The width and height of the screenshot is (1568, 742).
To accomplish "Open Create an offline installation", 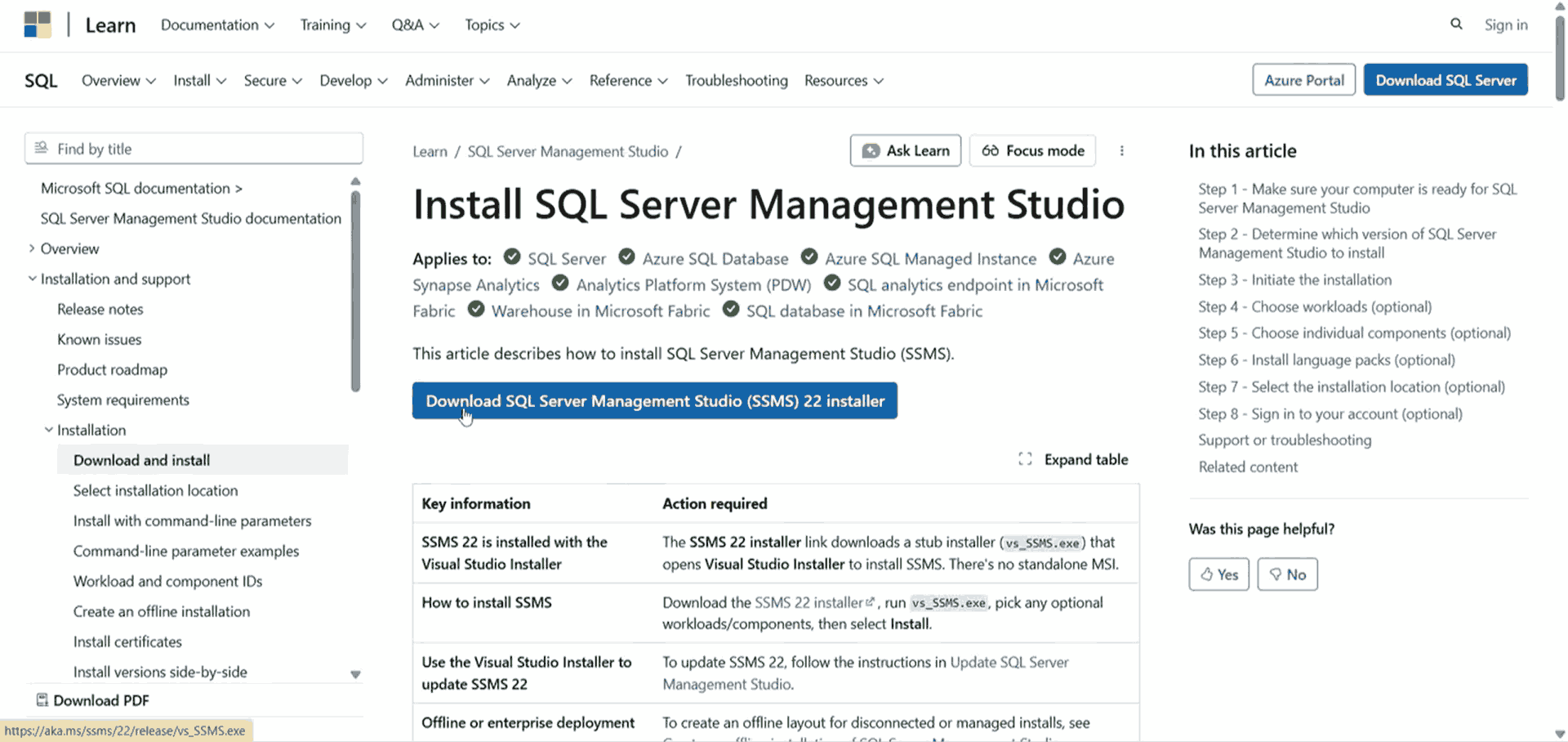I will pos(162,611).
